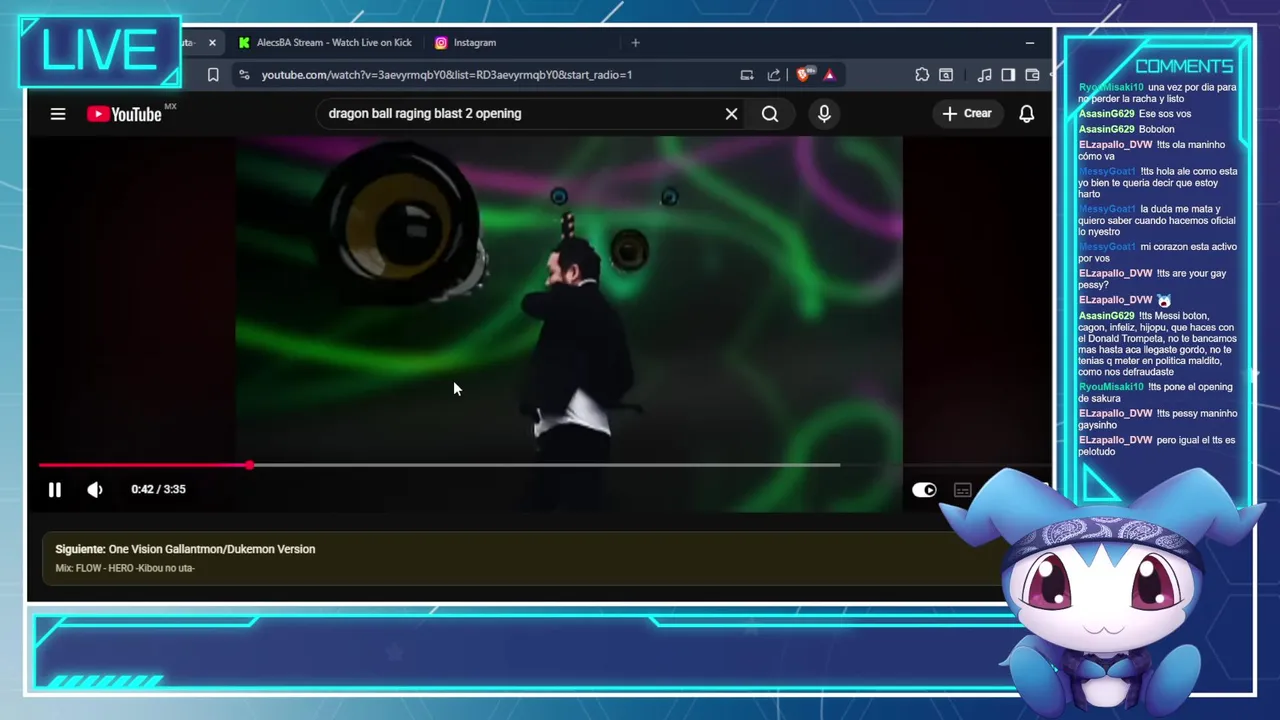View site information icon in address bar
The width and height of the screenshot is (1280, 720).
(244, 75)
